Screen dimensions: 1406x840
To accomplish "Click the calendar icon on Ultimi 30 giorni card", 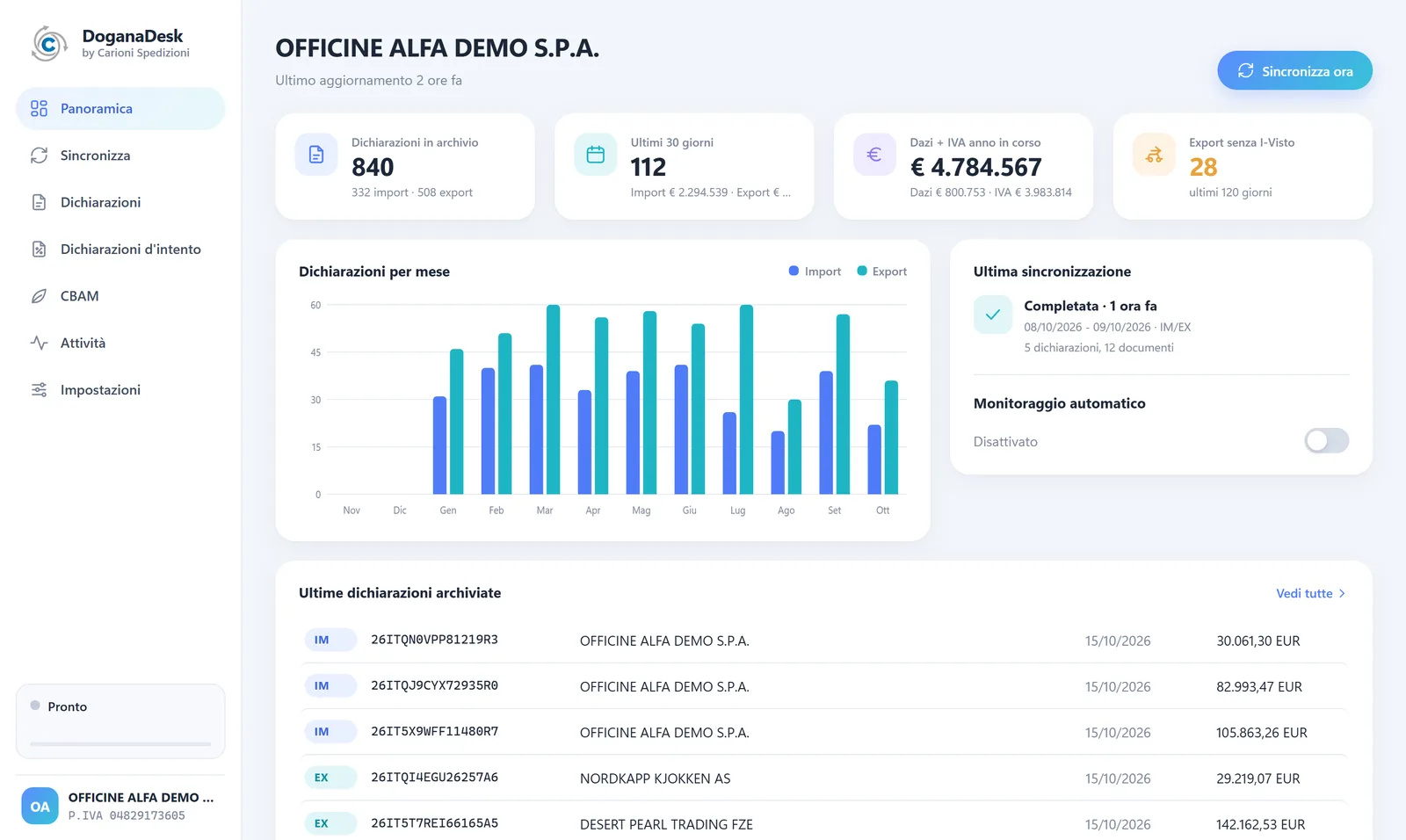I will (595, 155).
